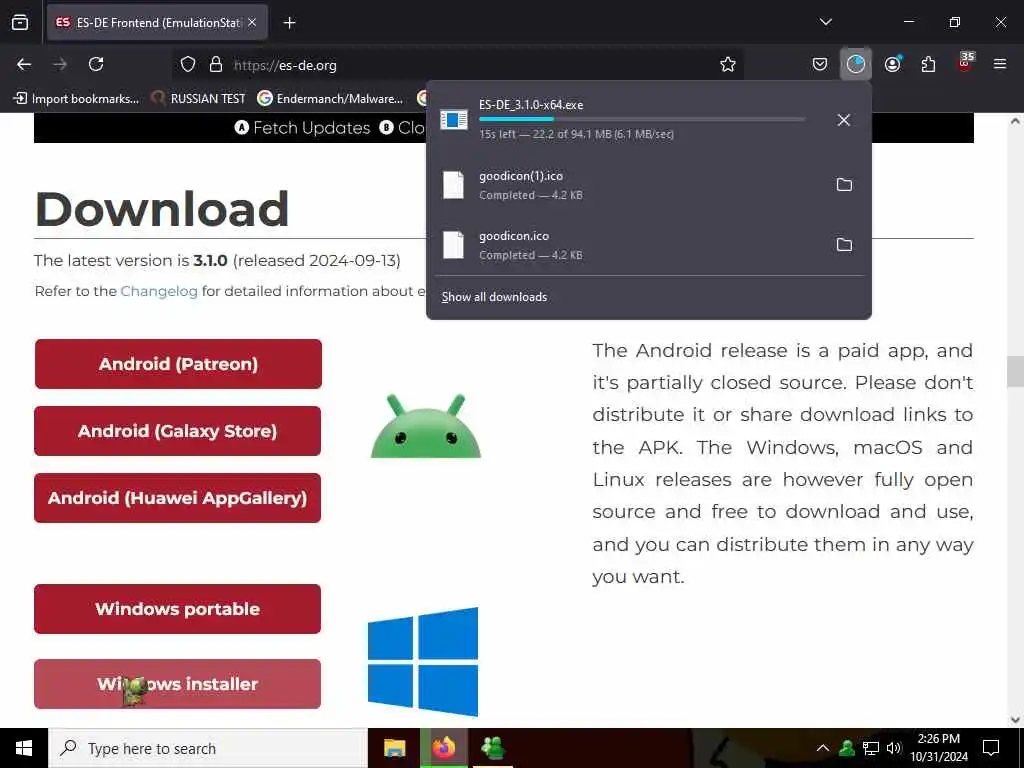
Task: Switch to Firefox in taskbar
Action: [x=443, y=748]
